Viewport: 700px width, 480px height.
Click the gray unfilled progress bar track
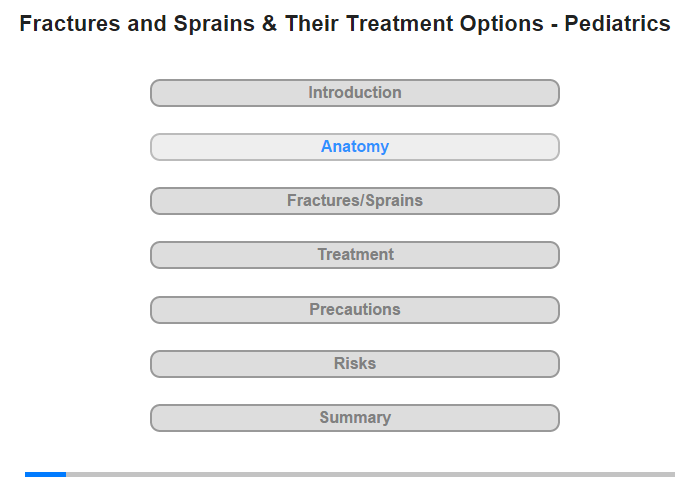pyautogui.click(x=371, y=474)
